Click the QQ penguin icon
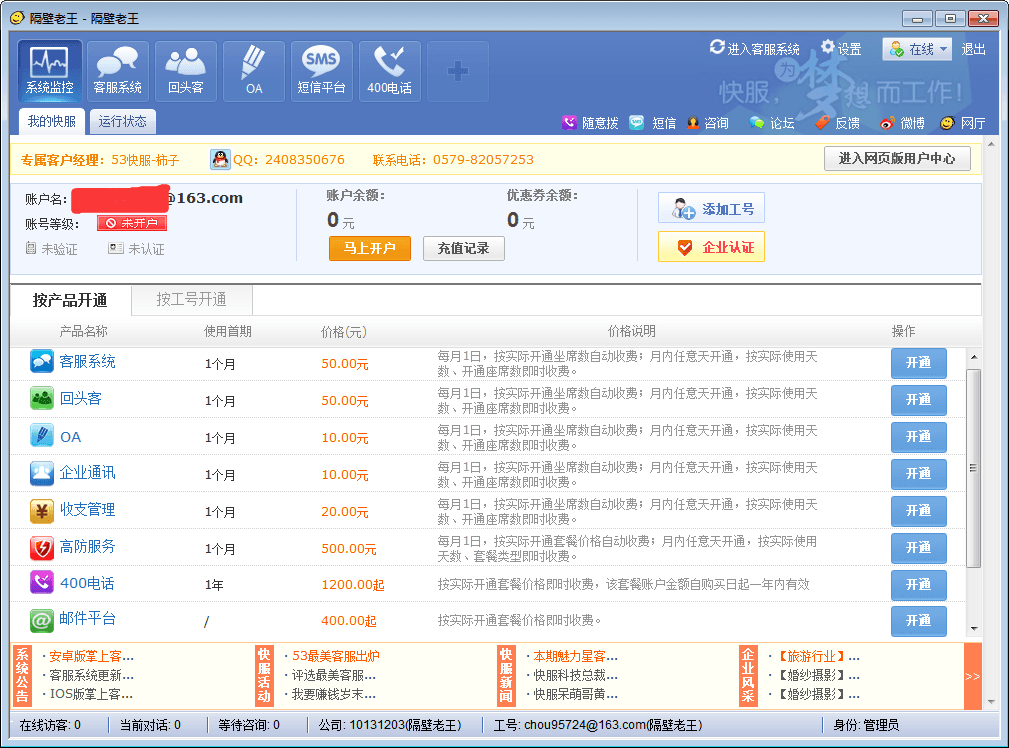The height and width of the screenshot is (748, 1009). 220,159
